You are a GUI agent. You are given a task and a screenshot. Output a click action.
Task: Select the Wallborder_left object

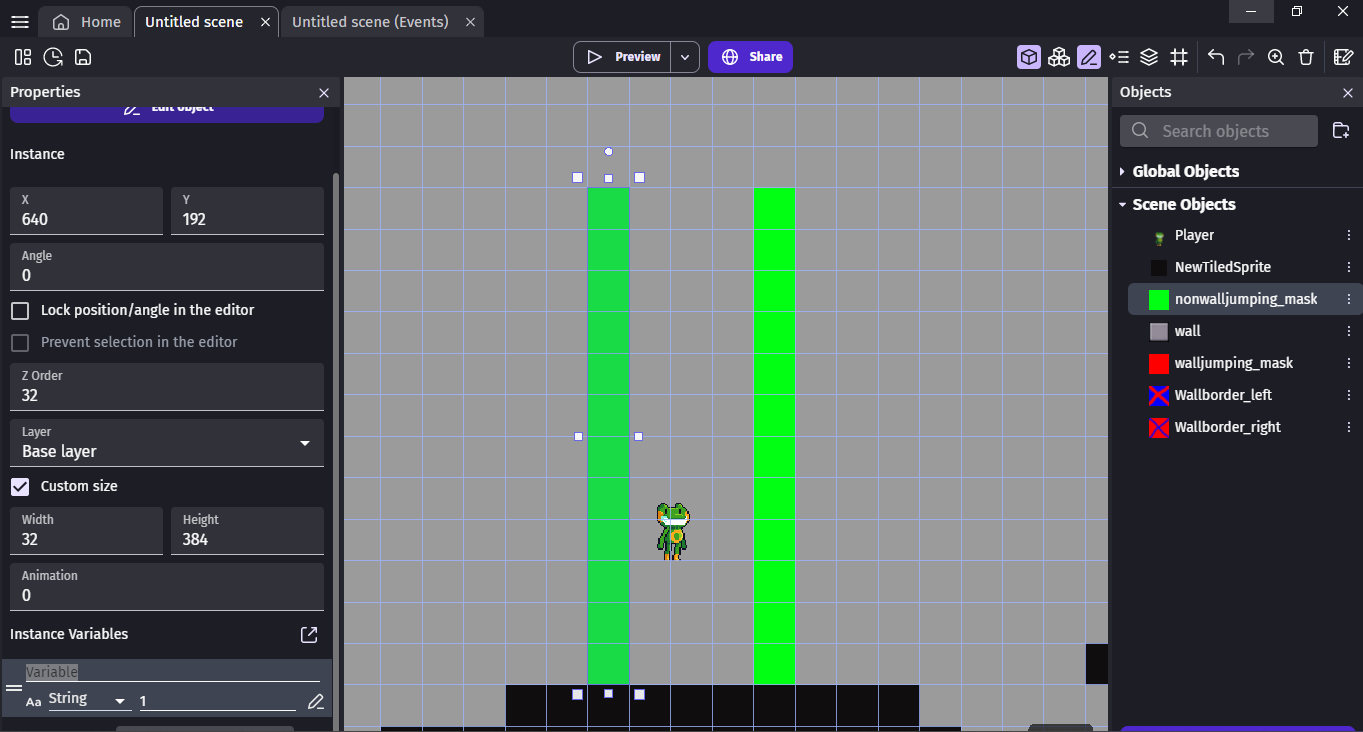pyautogui.click(x=1223, y=395)
